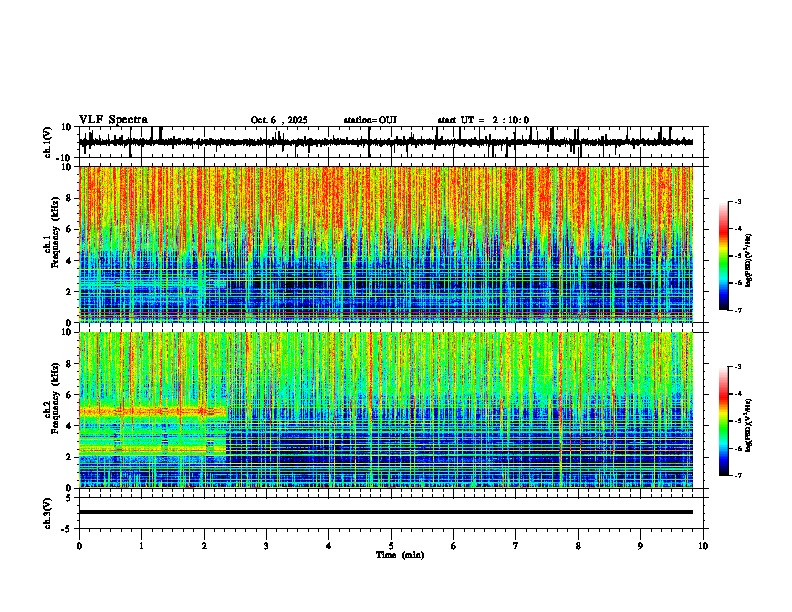Click inside the ch.2 spectrogram panel
This screenshot has height=612, width=792.
[386, 410]
